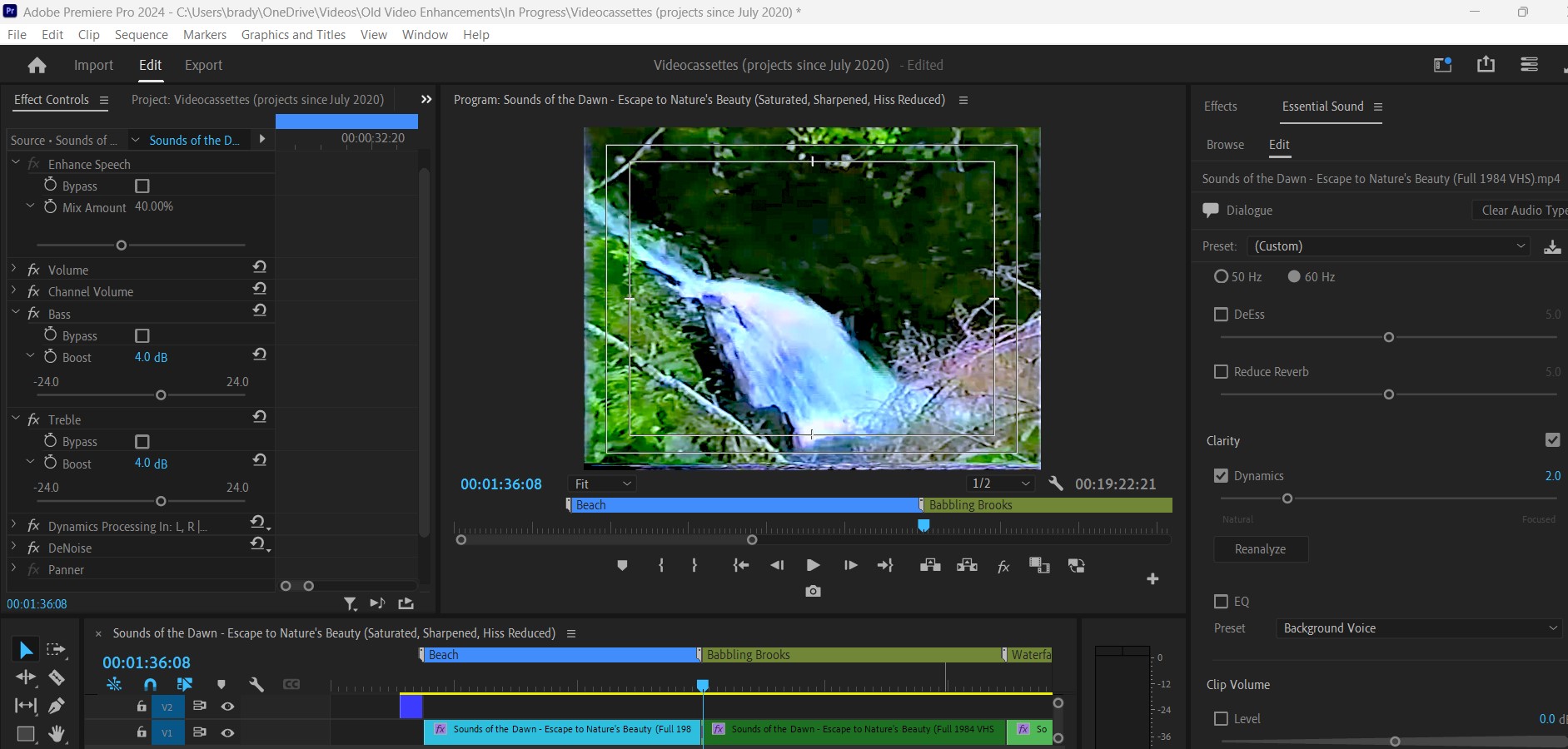Open the 1/2 playback resolution dropdown
Screen dimensions: 1568x749
(1000, 484)
